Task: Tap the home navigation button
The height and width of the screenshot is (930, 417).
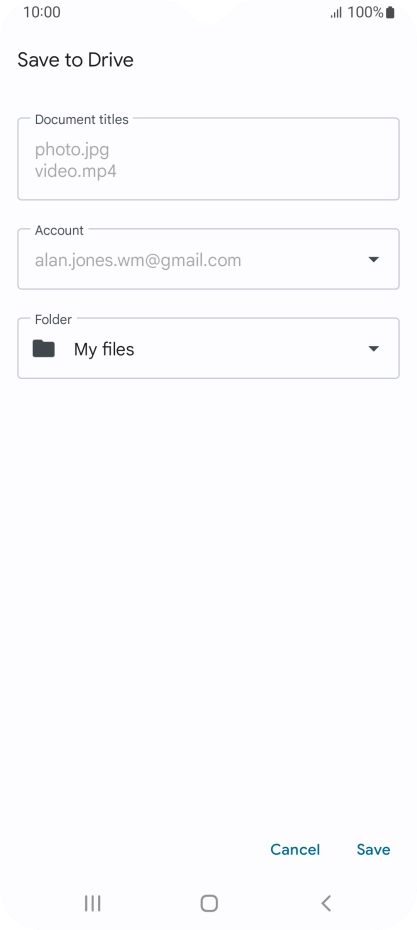Action: click(209, 903)
